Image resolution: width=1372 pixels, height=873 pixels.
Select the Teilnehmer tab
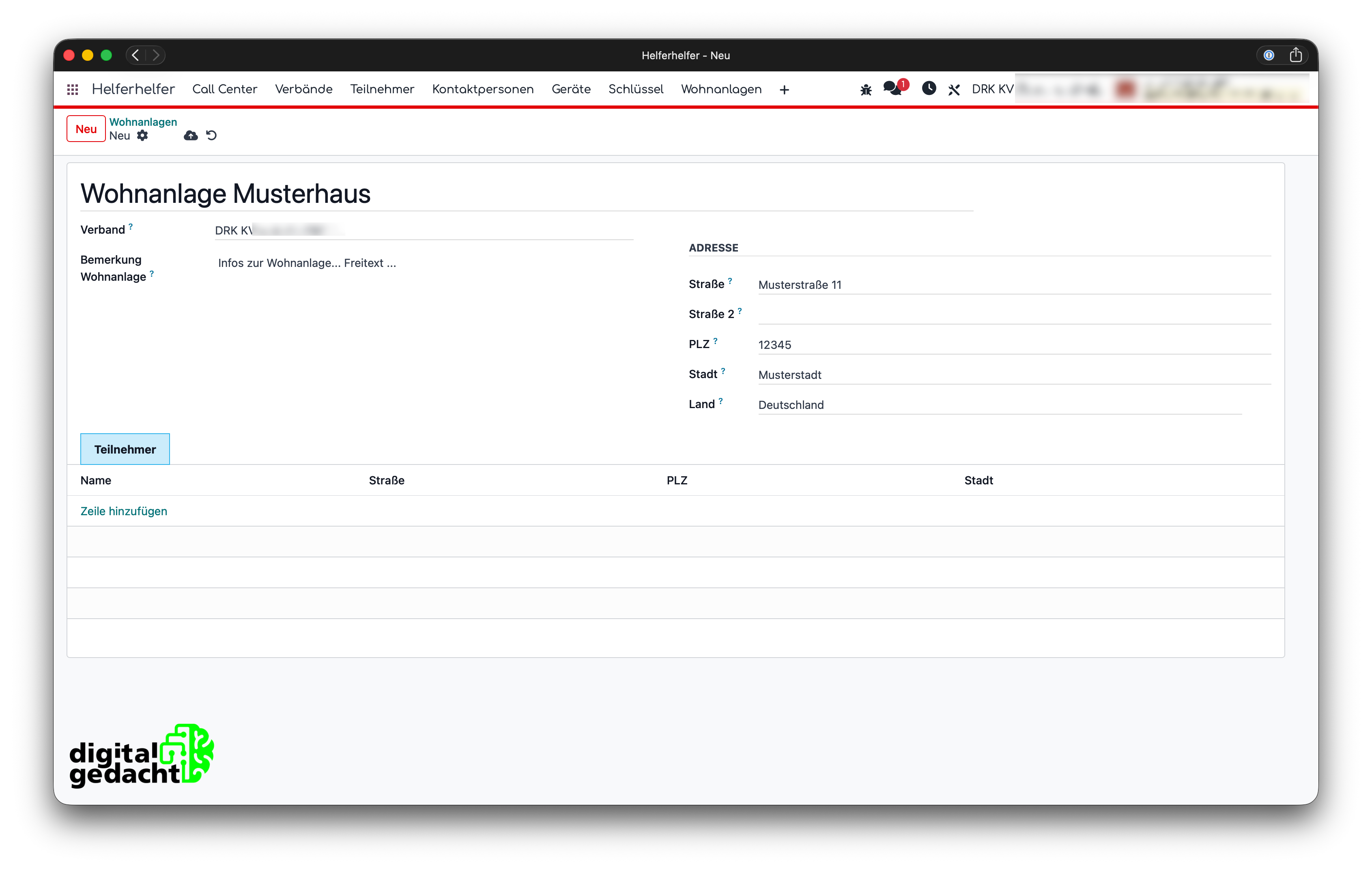125,449
